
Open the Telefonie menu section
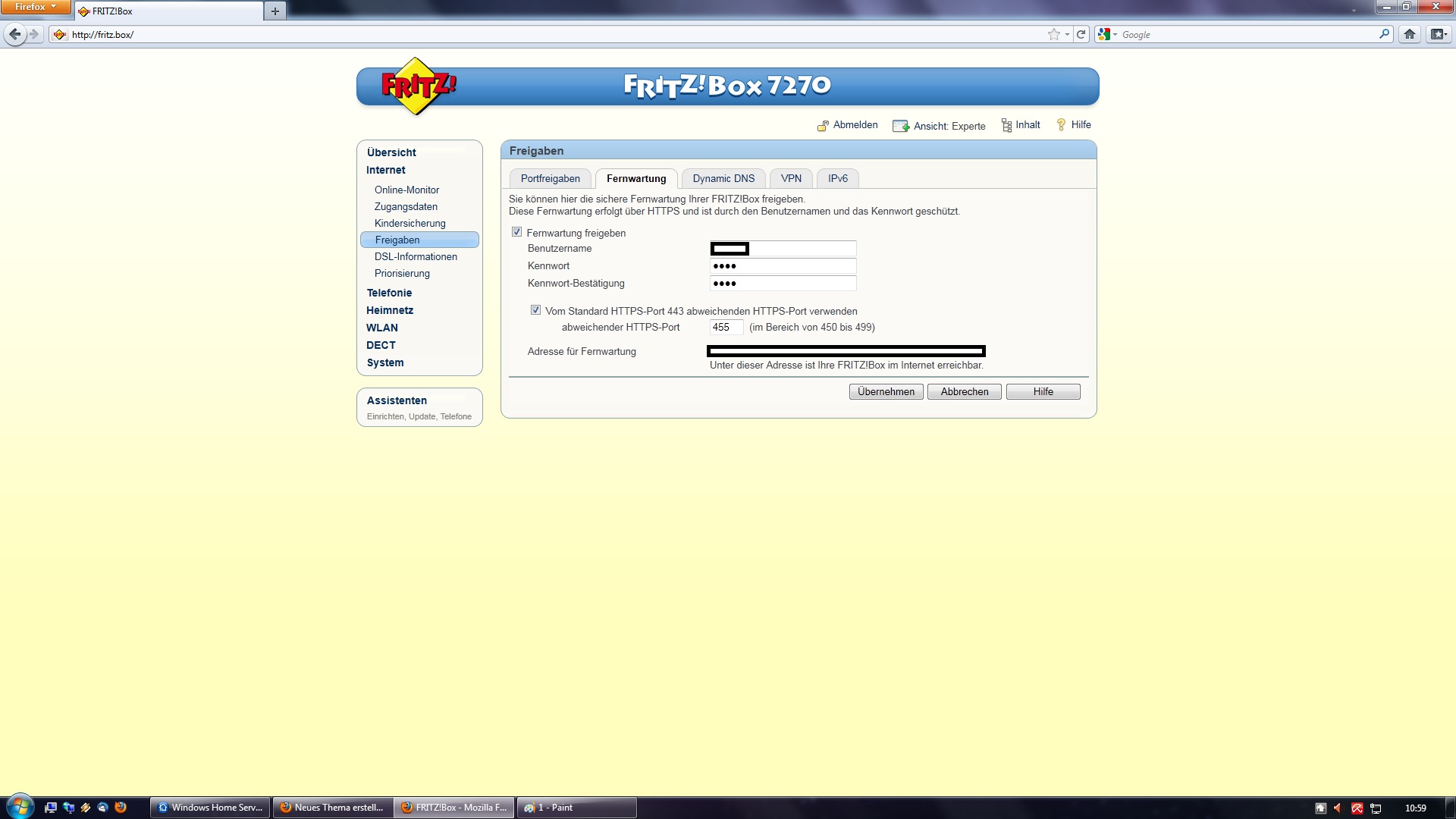pos(389,293)
